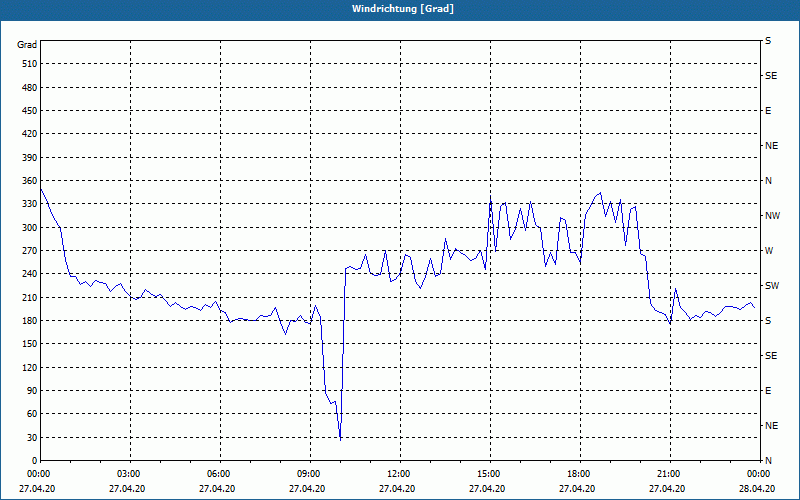800x500 pixels.
Task: Click the 00:00 label above 28.04.20
Action: coord(759,473)
